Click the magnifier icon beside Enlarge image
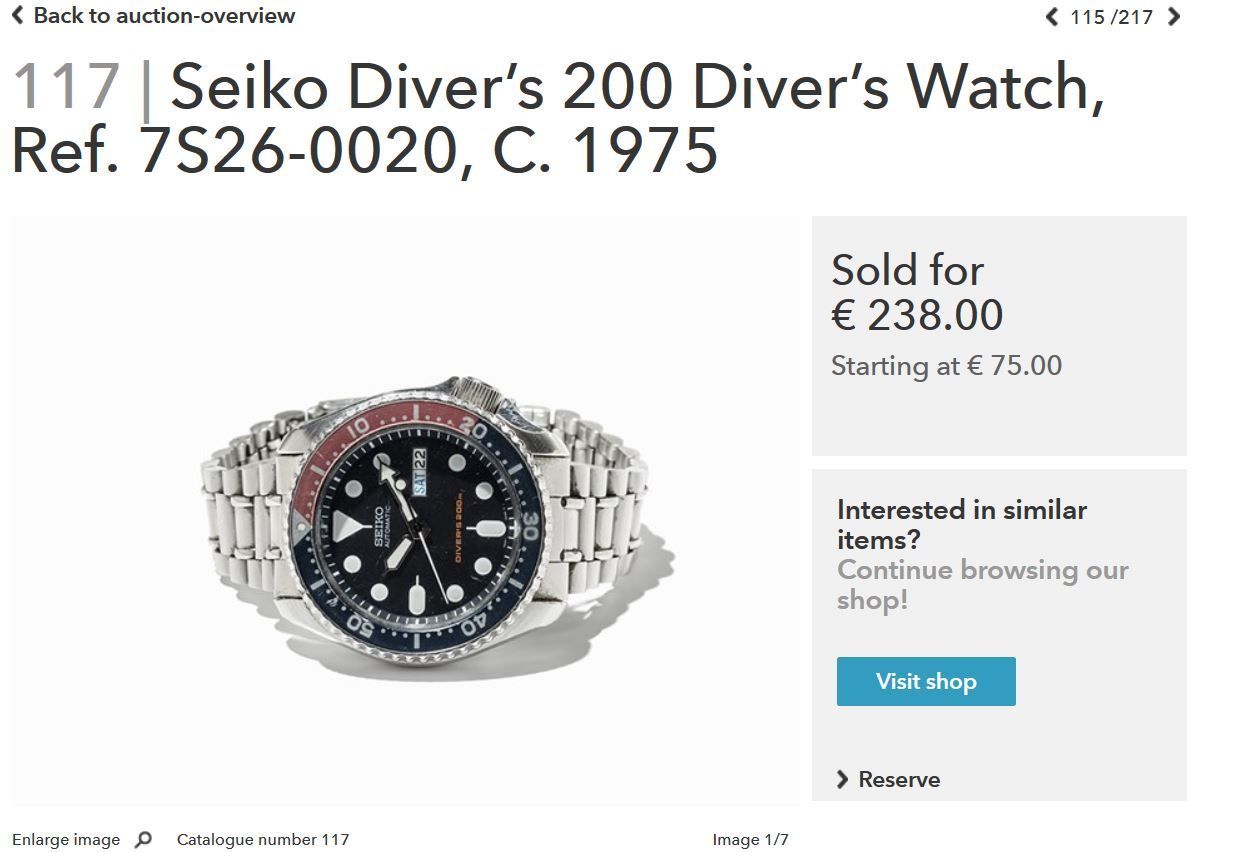 point(143,840)
